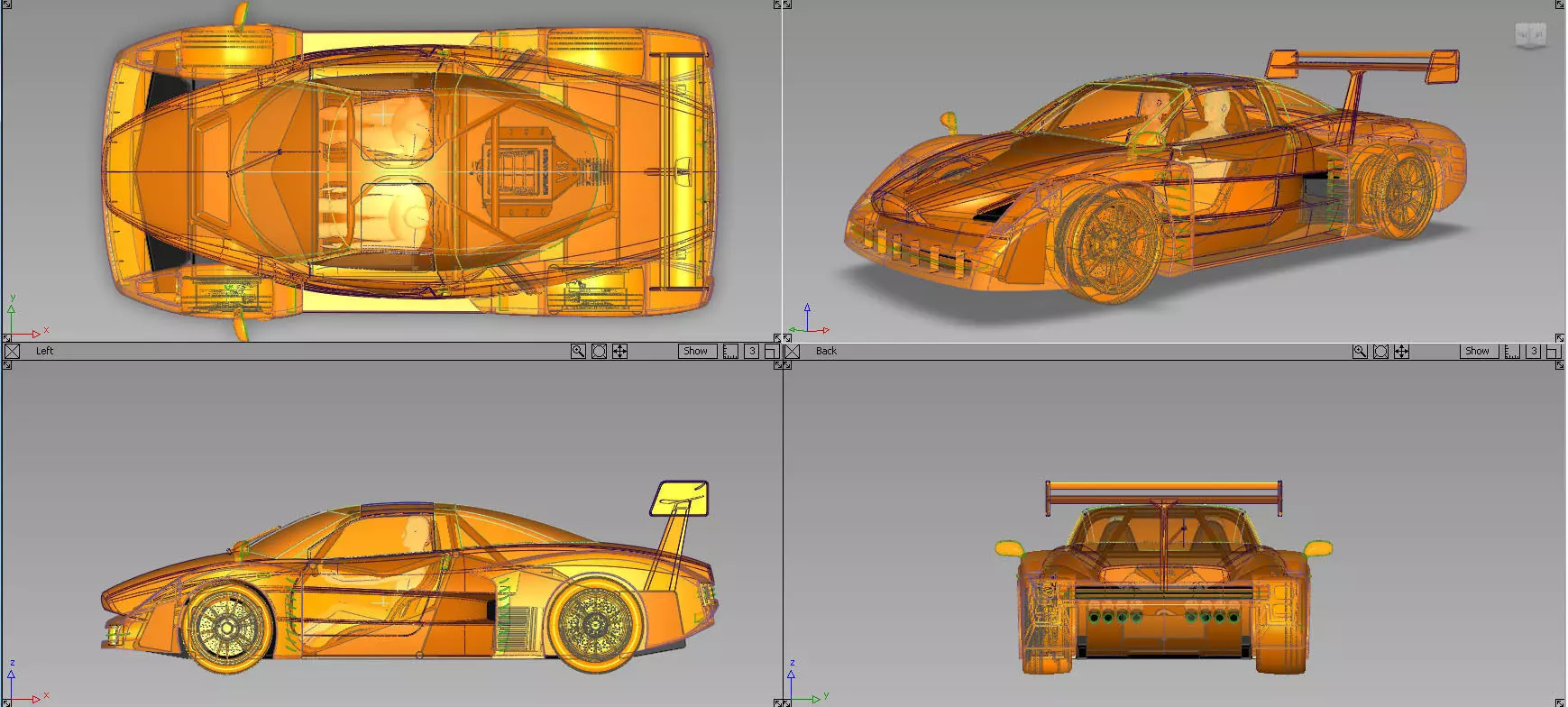1568x707 pixels.
Task: Click the look-at icon in the Left viewport bar
Action: (x=599, y=352)
